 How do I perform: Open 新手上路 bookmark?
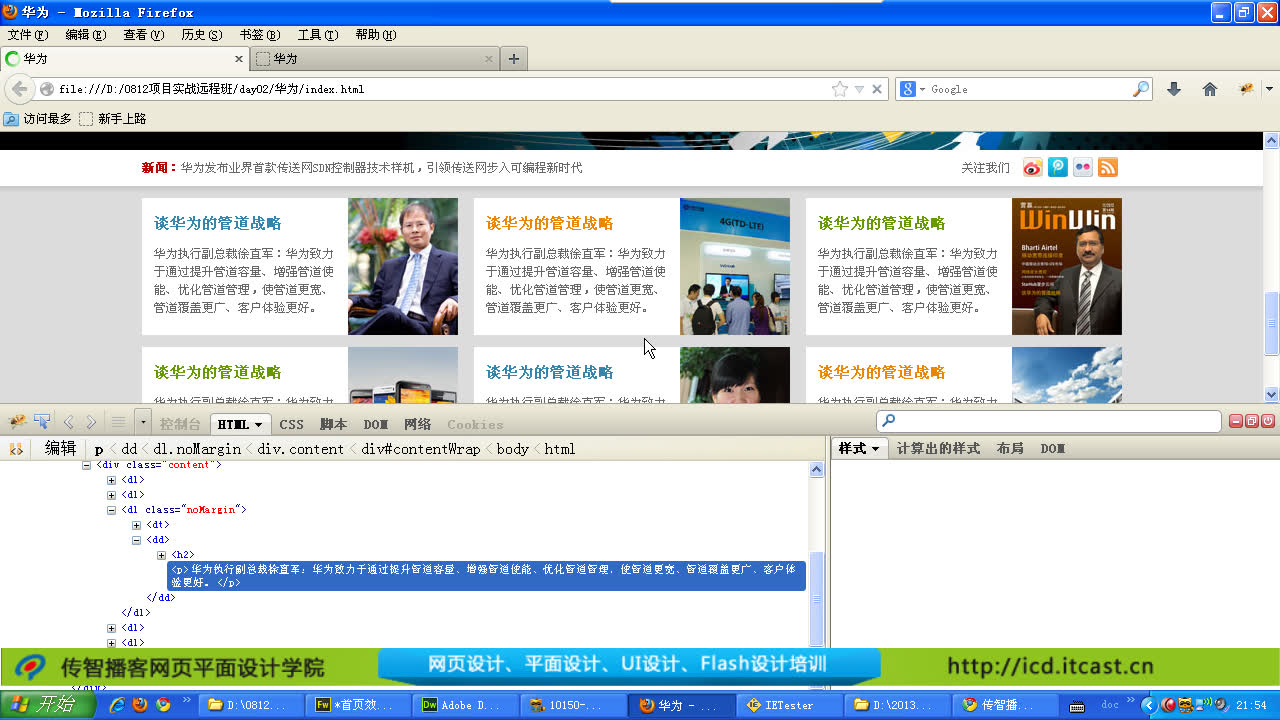point(113,119)
